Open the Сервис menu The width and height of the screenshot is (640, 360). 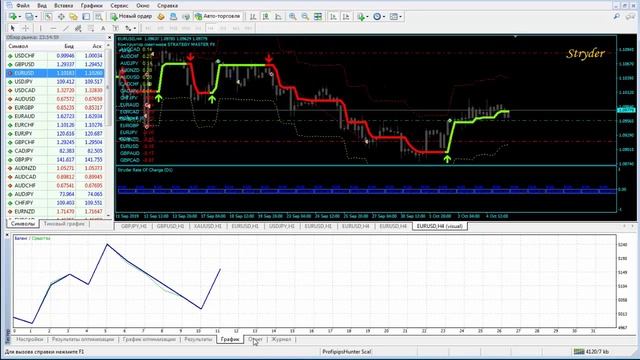coord(119,6)
